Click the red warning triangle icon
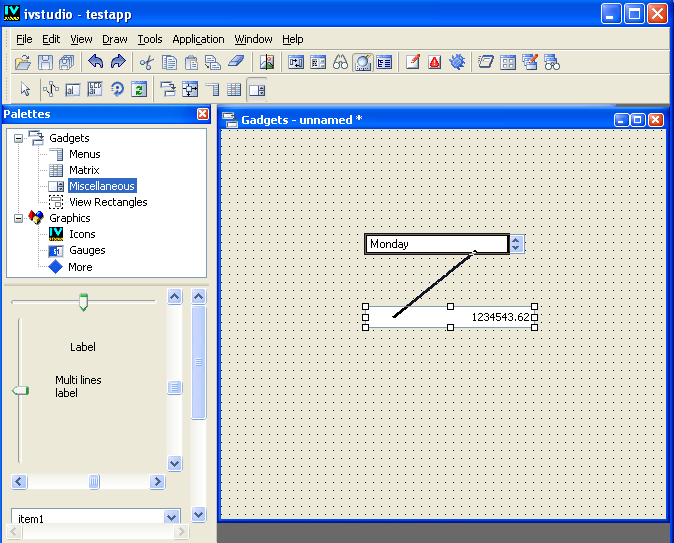 pos(435,63)
